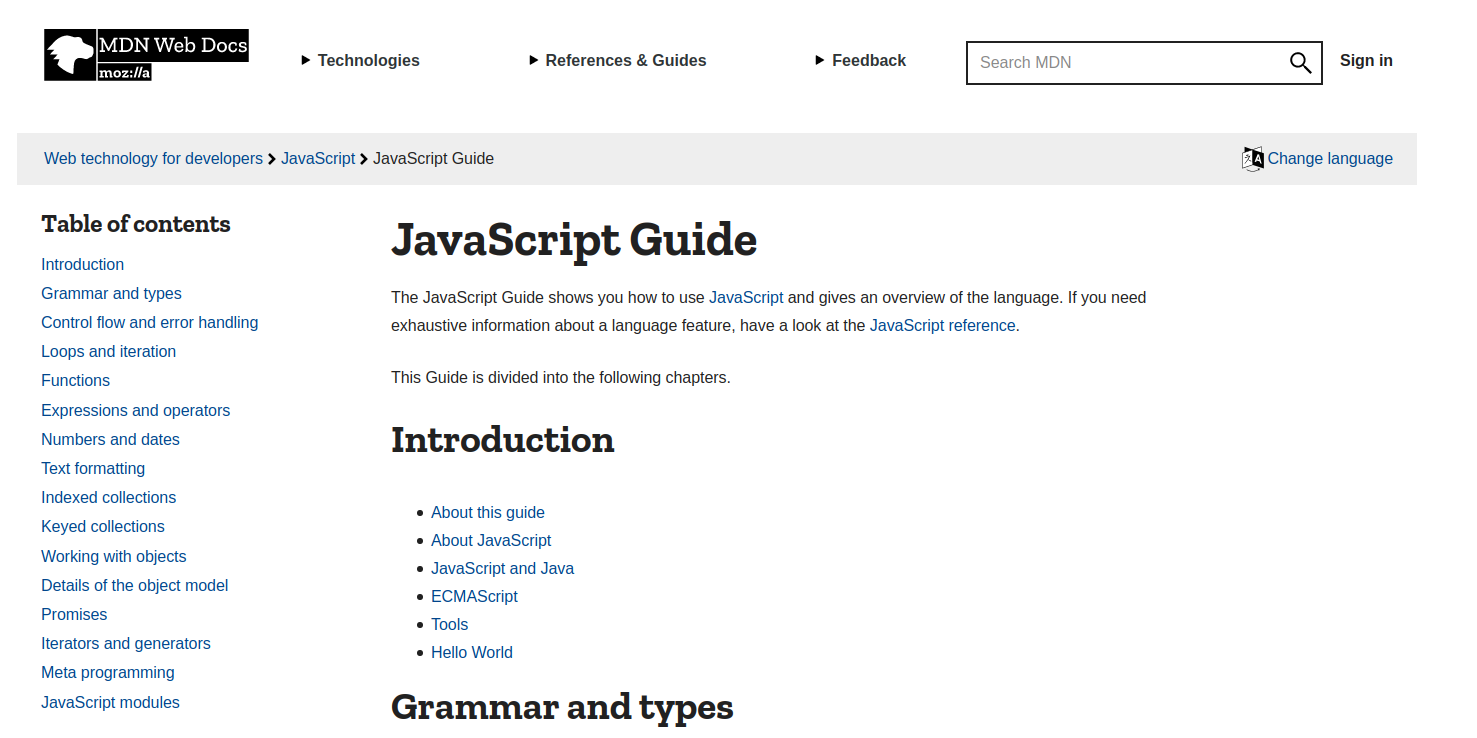Image resolution: width=1477 pixels, height=738 pixels.
Task: Select Control flow and error handling
Action: pos(149,323)
